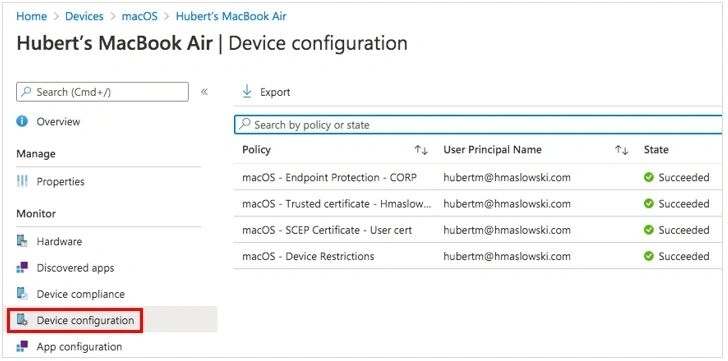Open the macOS - Device Restrictions policy
This screenshot has height=361, width=728.
pyautogui.click(x=308, y=256)
